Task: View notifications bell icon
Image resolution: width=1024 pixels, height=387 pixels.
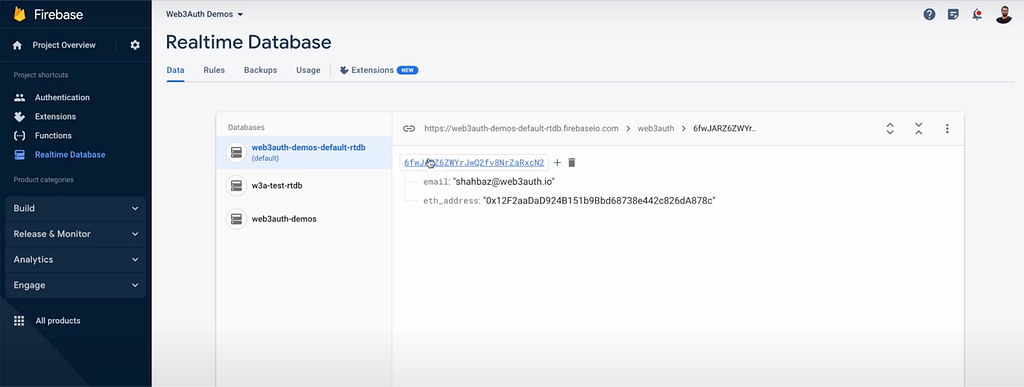Action: click(x=977, y=14)
